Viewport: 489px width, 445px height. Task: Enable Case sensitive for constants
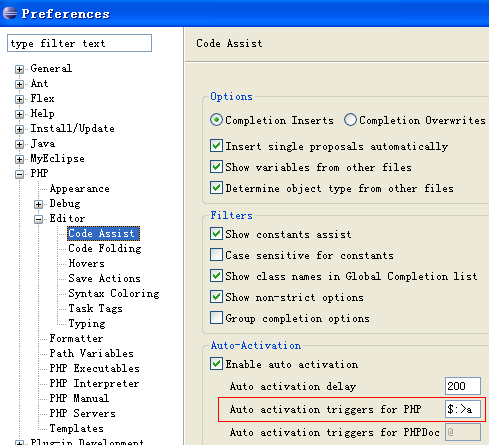(217, 255)
